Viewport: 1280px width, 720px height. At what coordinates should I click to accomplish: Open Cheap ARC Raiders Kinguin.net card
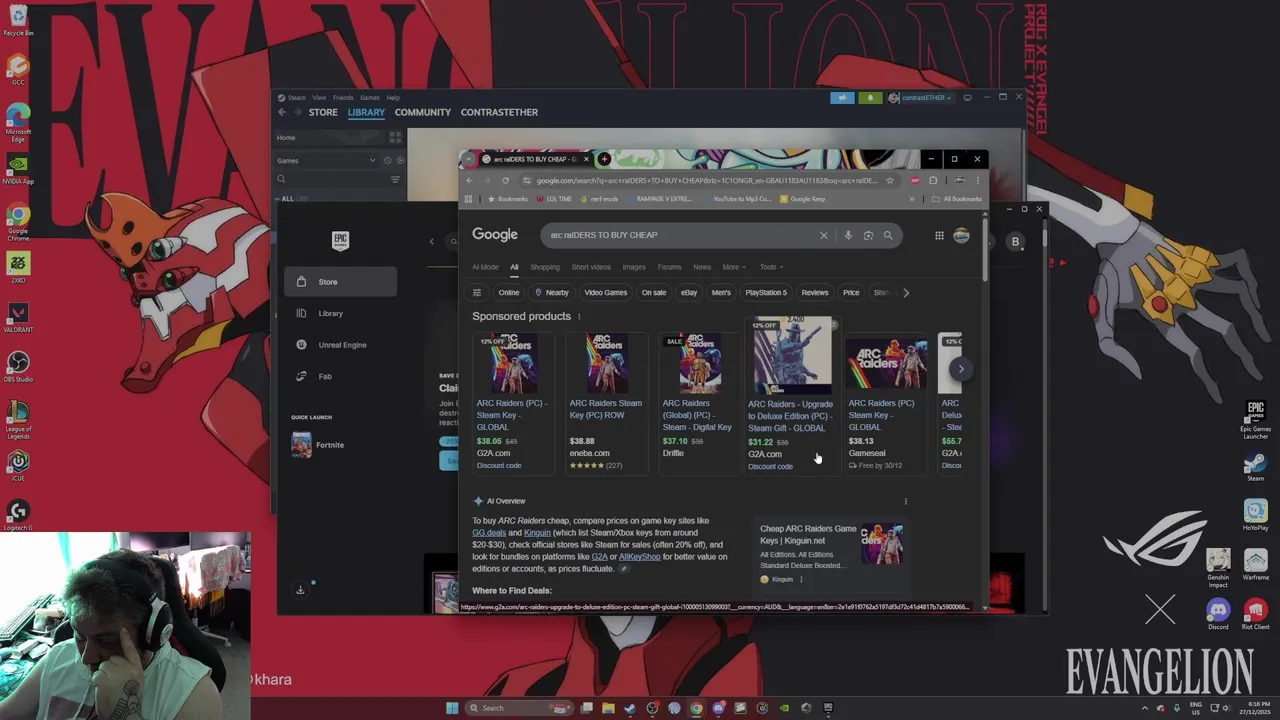(x=830, y=553)
